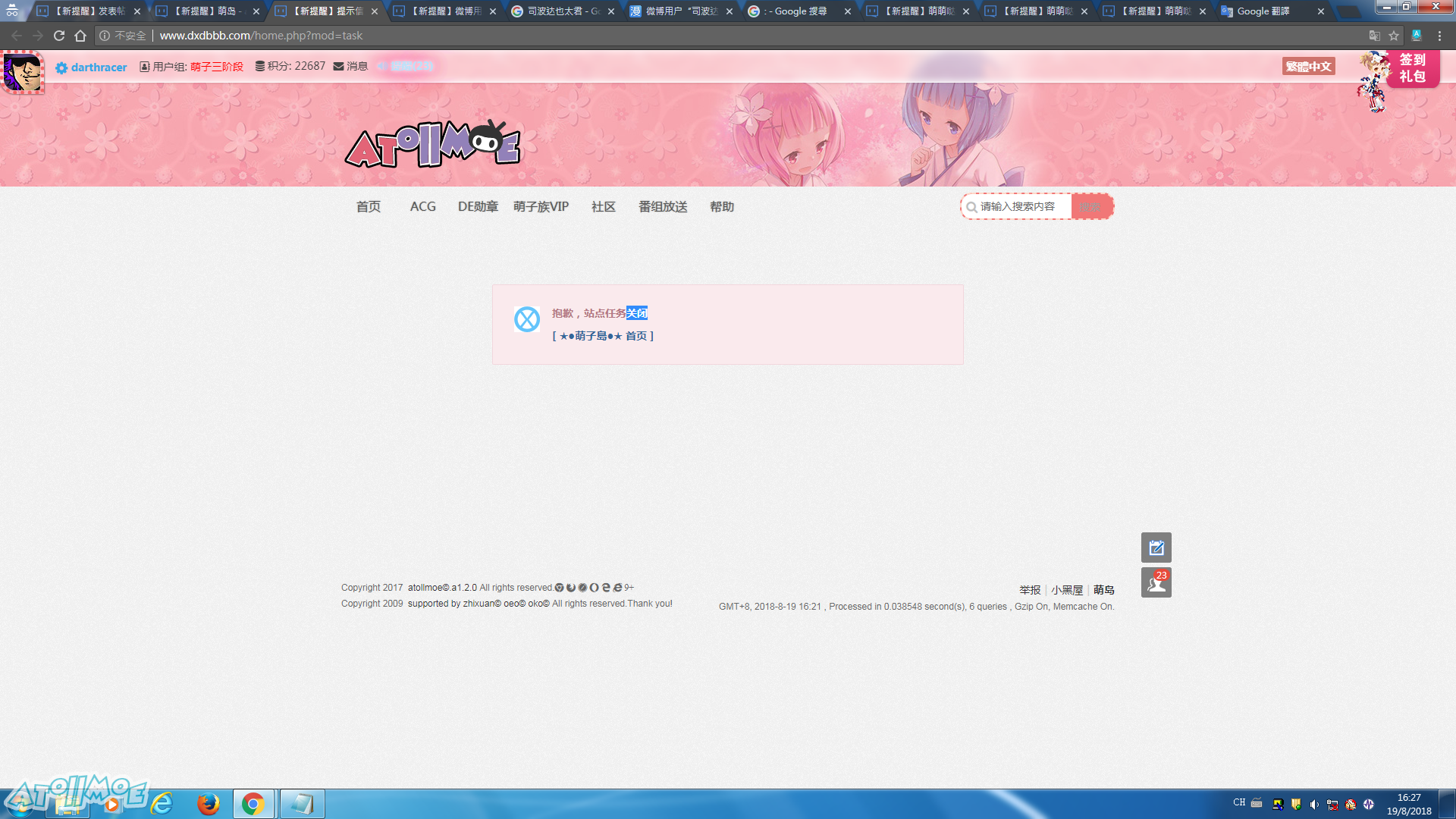
Task: Click the address bar URL
Action: pyautogui.click(x=261, y=36)
